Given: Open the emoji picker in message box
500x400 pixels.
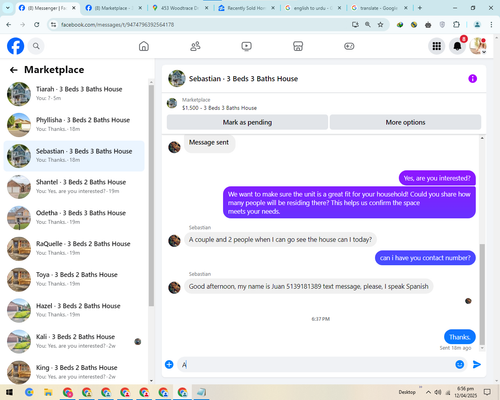Looking at the screenshot, I should (x=460, y=364).
